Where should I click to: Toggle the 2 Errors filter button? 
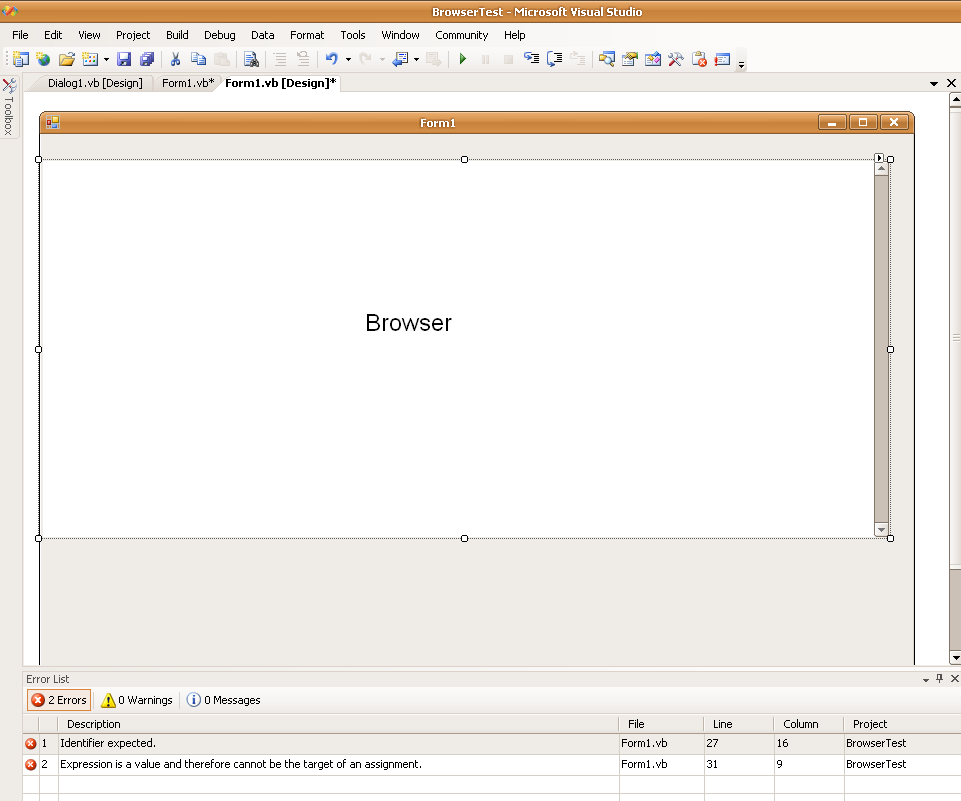point(59,700)
